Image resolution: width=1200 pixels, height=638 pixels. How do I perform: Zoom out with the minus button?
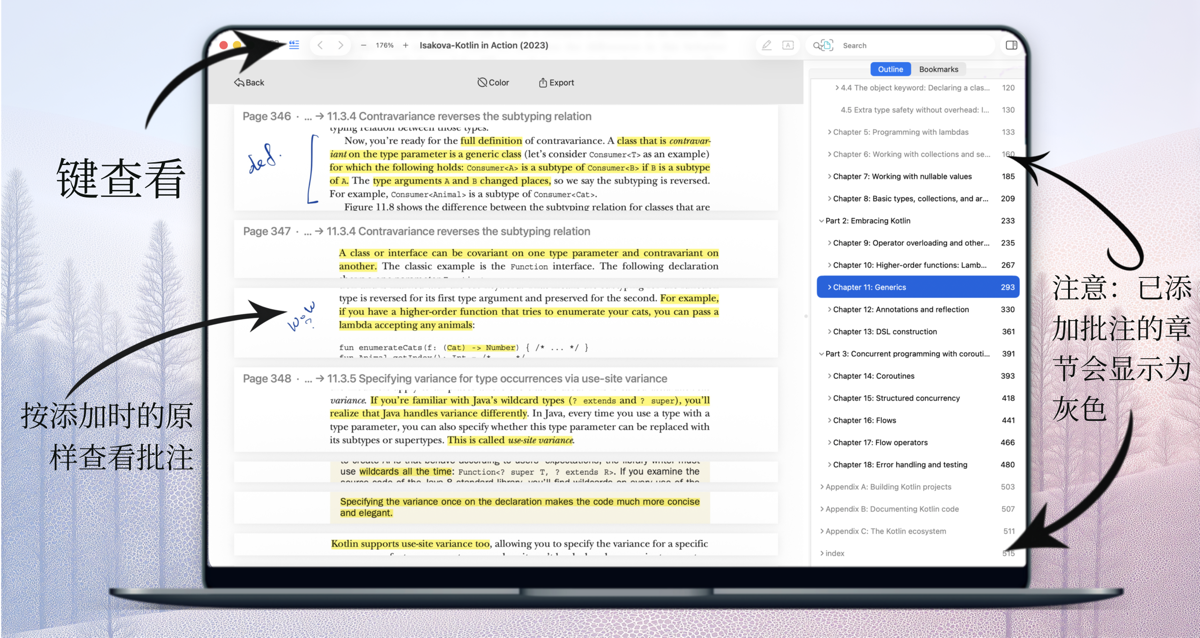363,45
